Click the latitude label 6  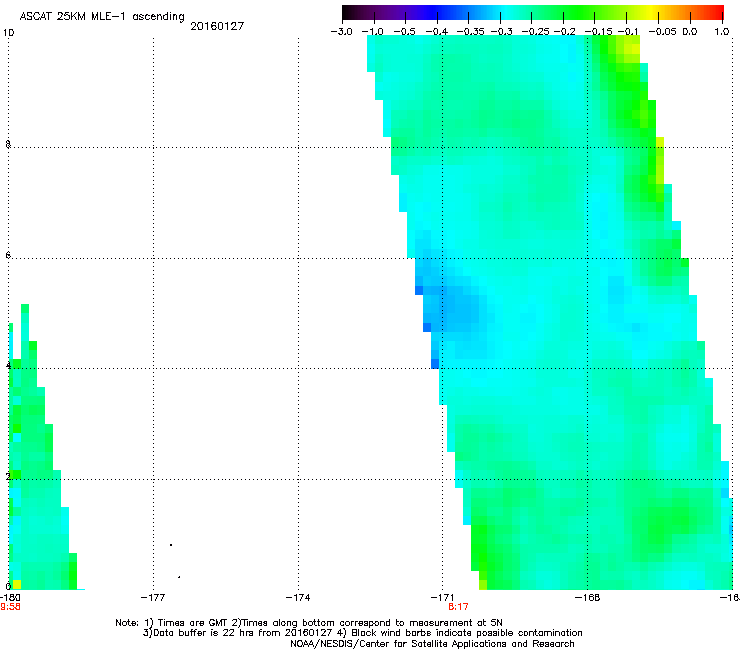(x=8, y=255)
